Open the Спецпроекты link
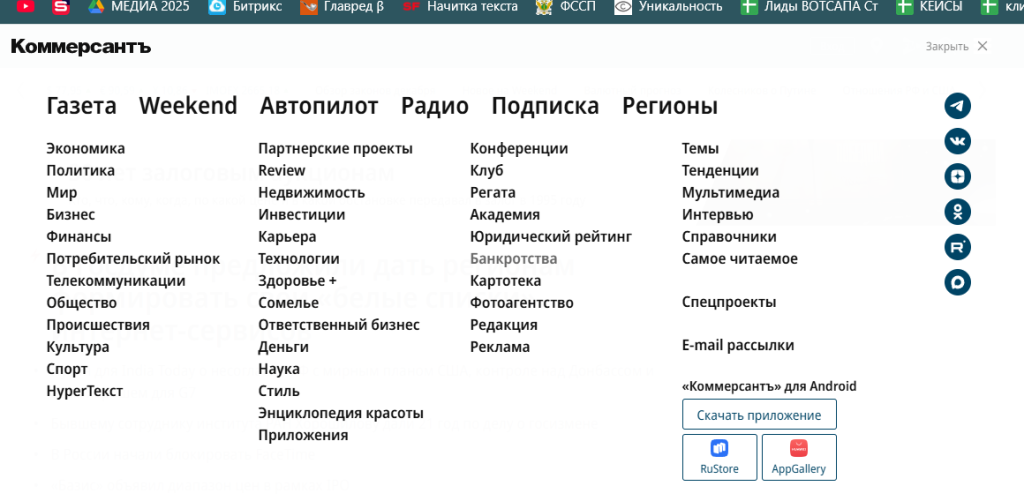The width and height of the screenshot is (1024, 501). tap(729, 302)
